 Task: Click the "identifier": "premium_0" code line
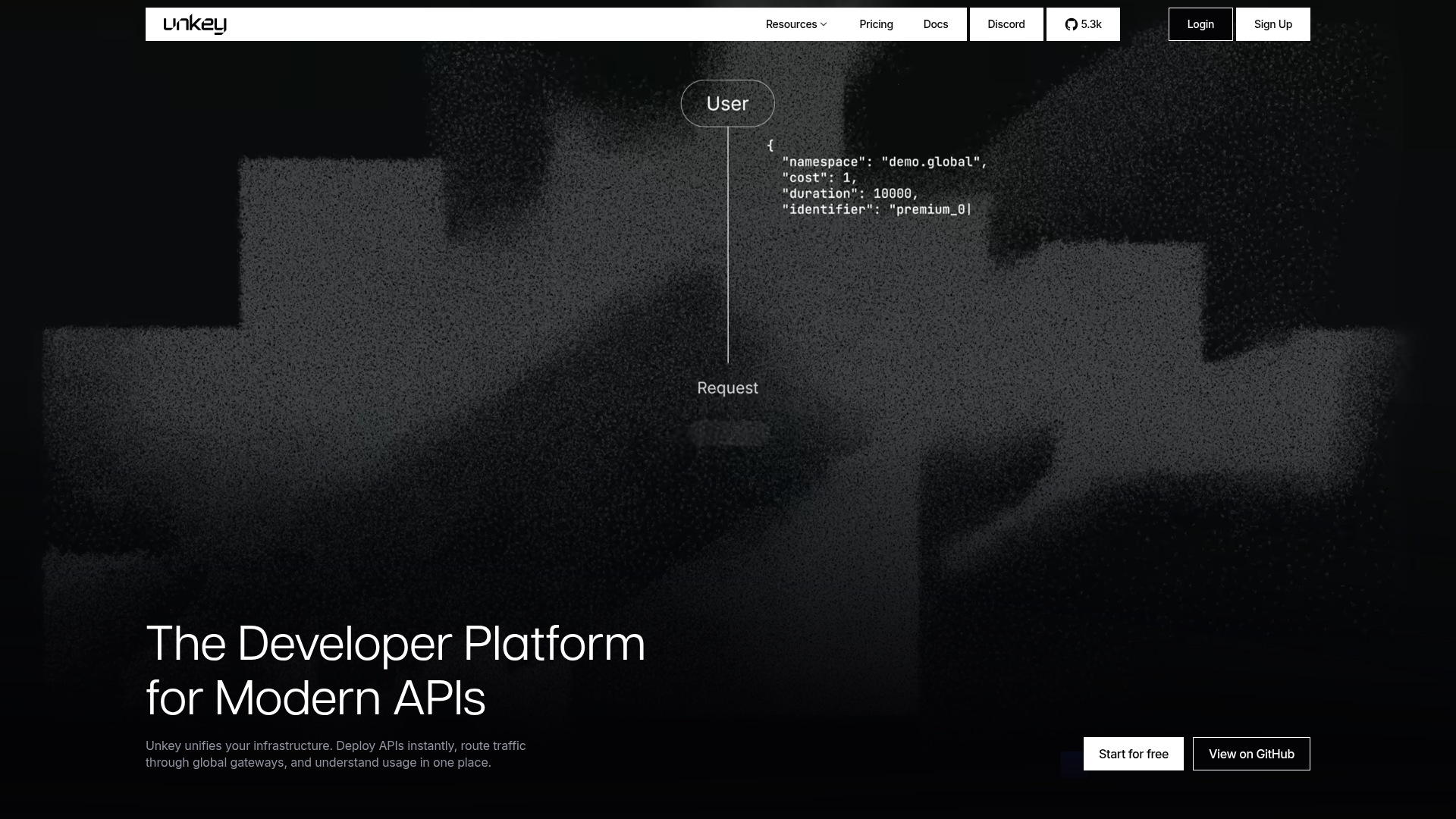tap(877, 209)
